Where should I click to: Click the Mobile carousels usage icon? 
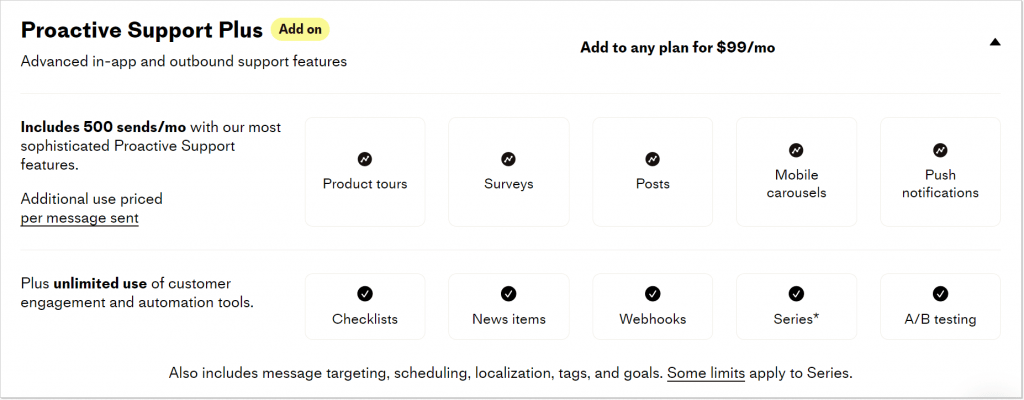coord(796,150)
